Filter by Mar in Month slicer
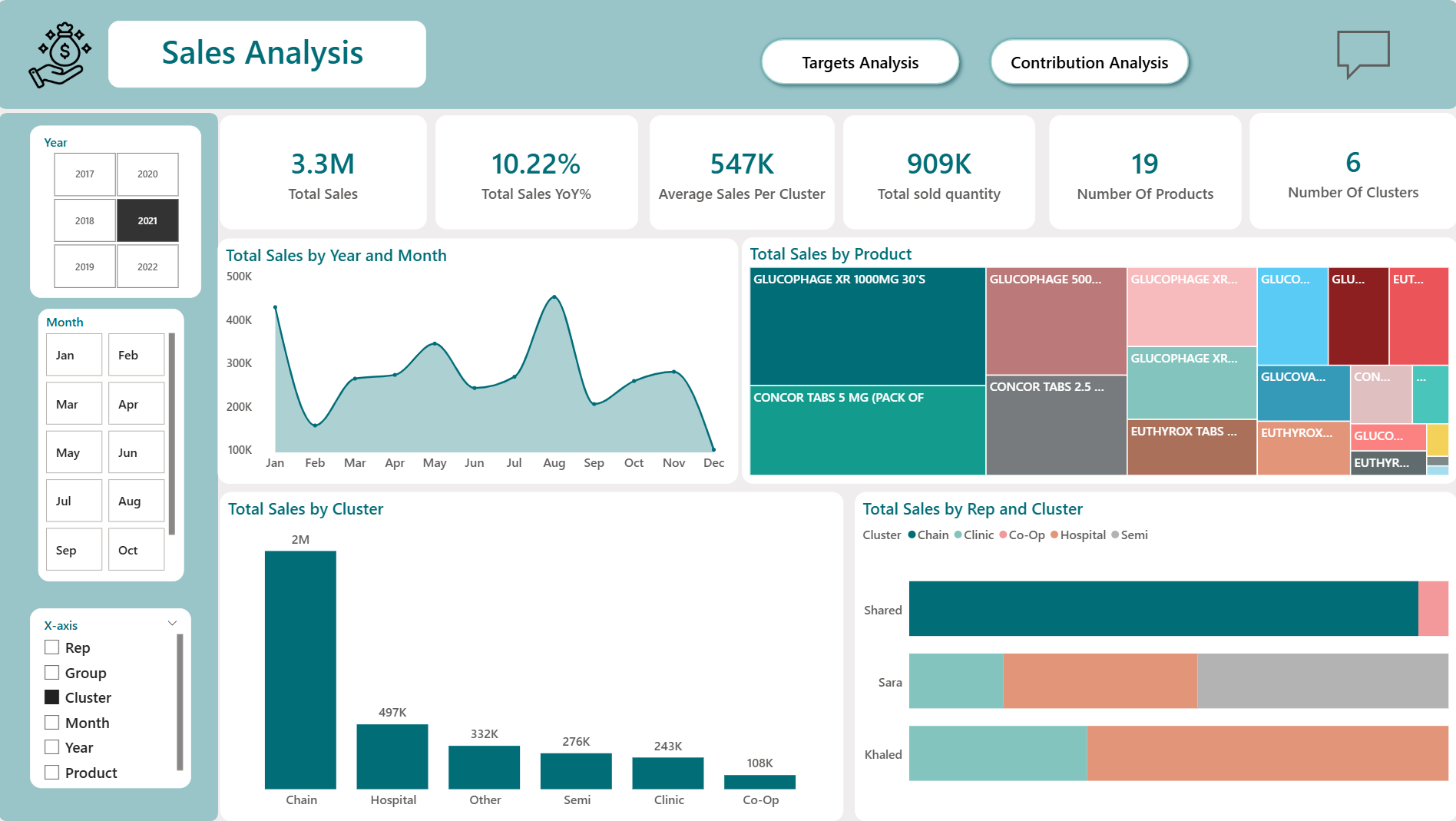This screenshot has width=1456, height=821. pos(74,404)
